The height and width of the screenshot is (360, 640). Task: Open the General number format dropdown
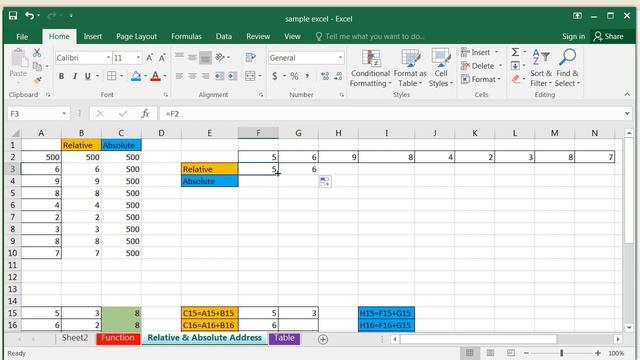340,58
